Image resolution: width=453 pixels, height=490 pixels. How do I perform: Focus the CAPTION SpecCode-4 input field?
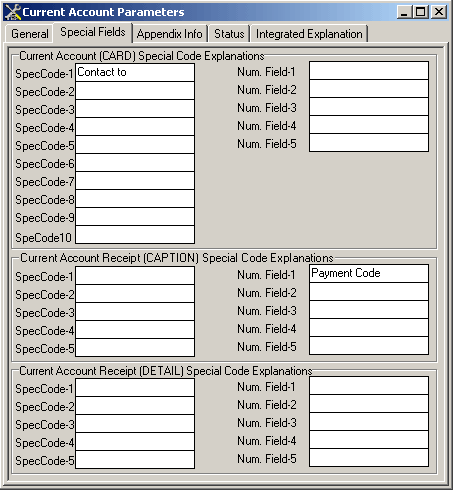[135, 330]
